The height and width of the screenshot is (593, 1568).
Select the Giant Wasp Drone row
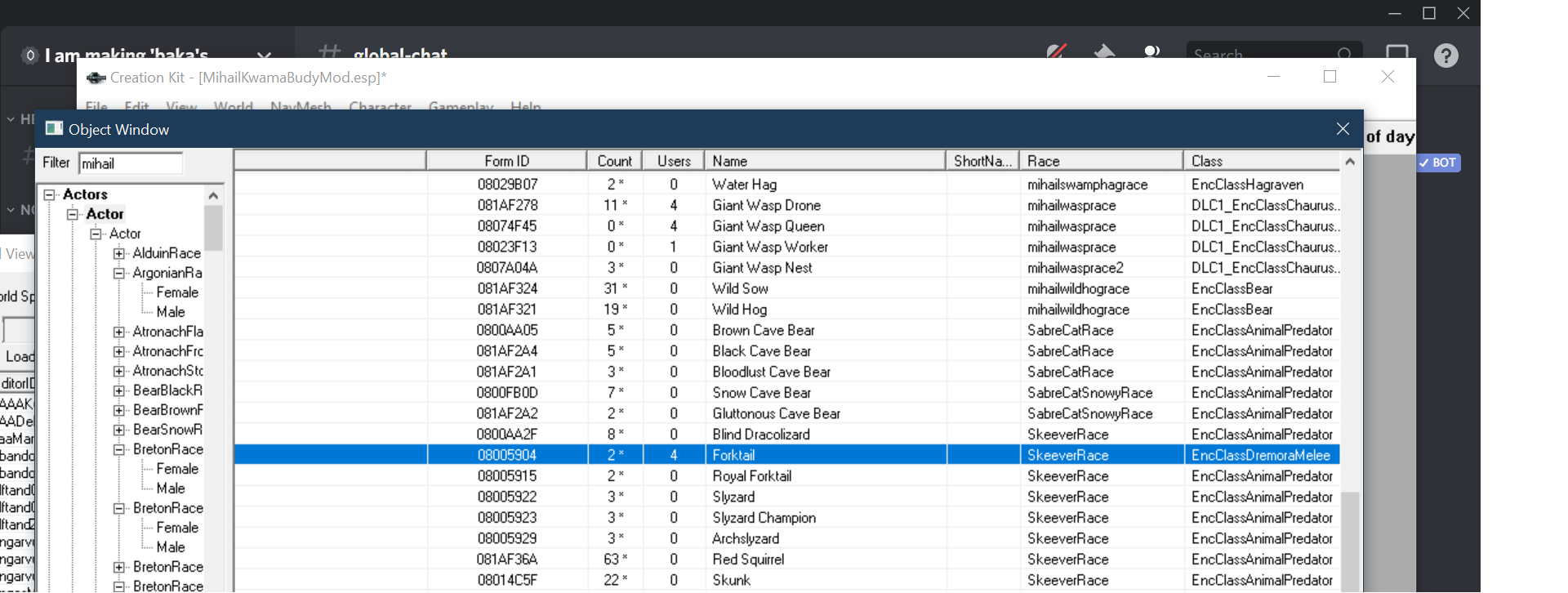(787, 205)
